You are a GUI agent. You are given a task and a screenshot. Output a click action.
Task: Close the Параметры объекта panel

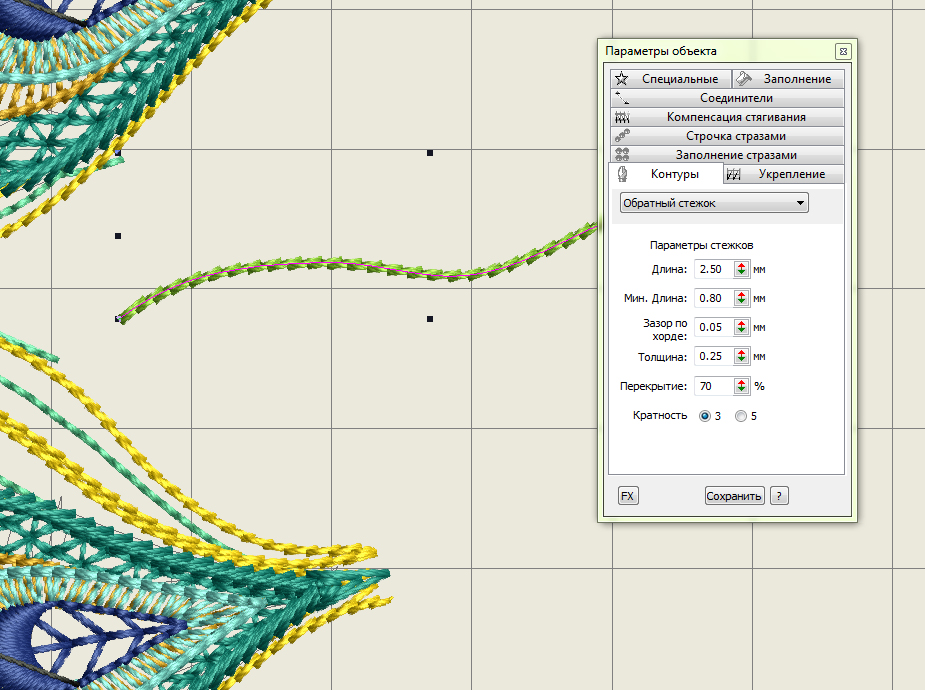pyautogui.click(x=843, y=51)
